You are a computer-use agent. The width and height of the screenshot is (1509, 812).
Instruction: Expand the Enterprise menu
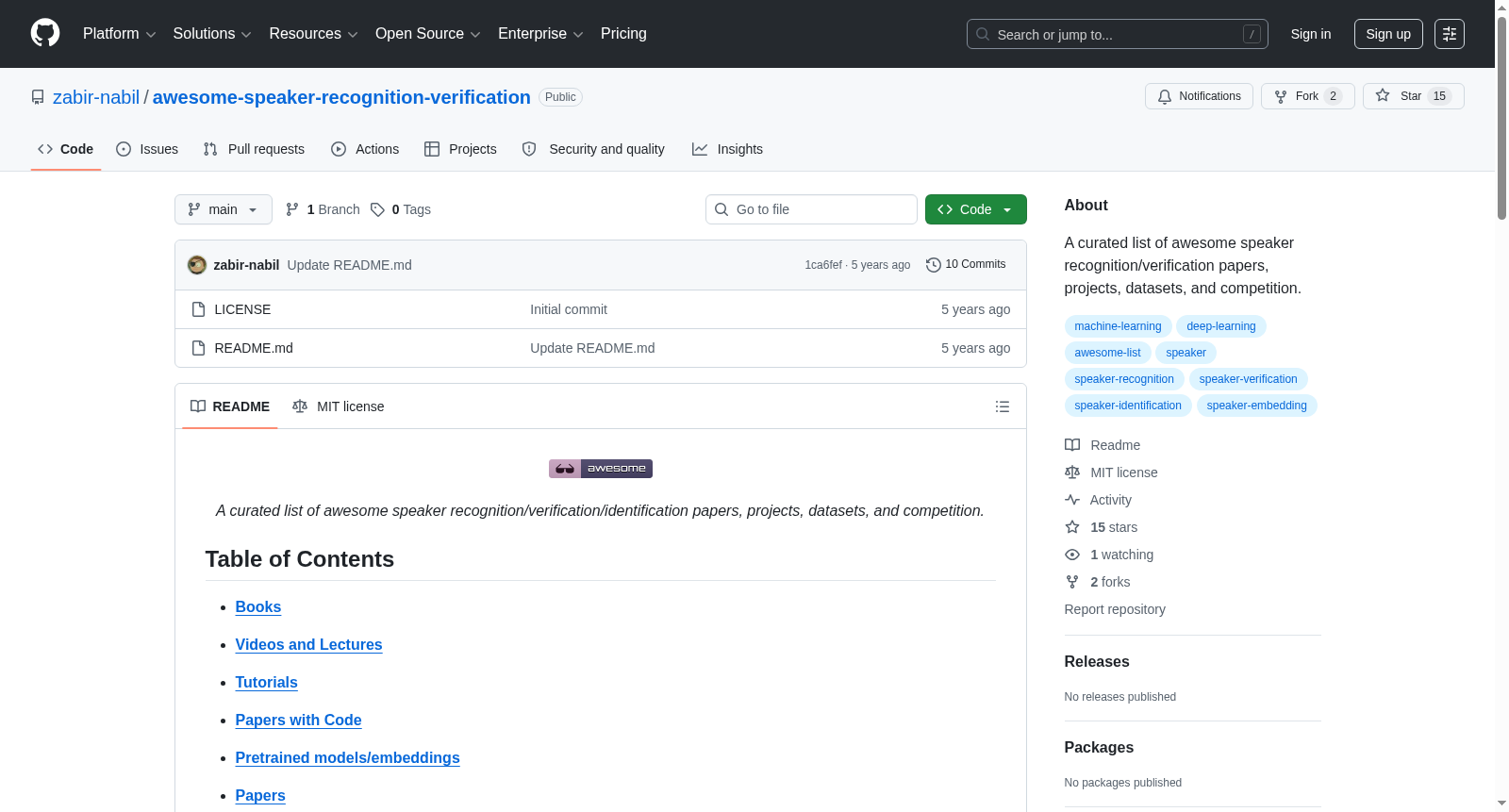(x=540, y=34)
